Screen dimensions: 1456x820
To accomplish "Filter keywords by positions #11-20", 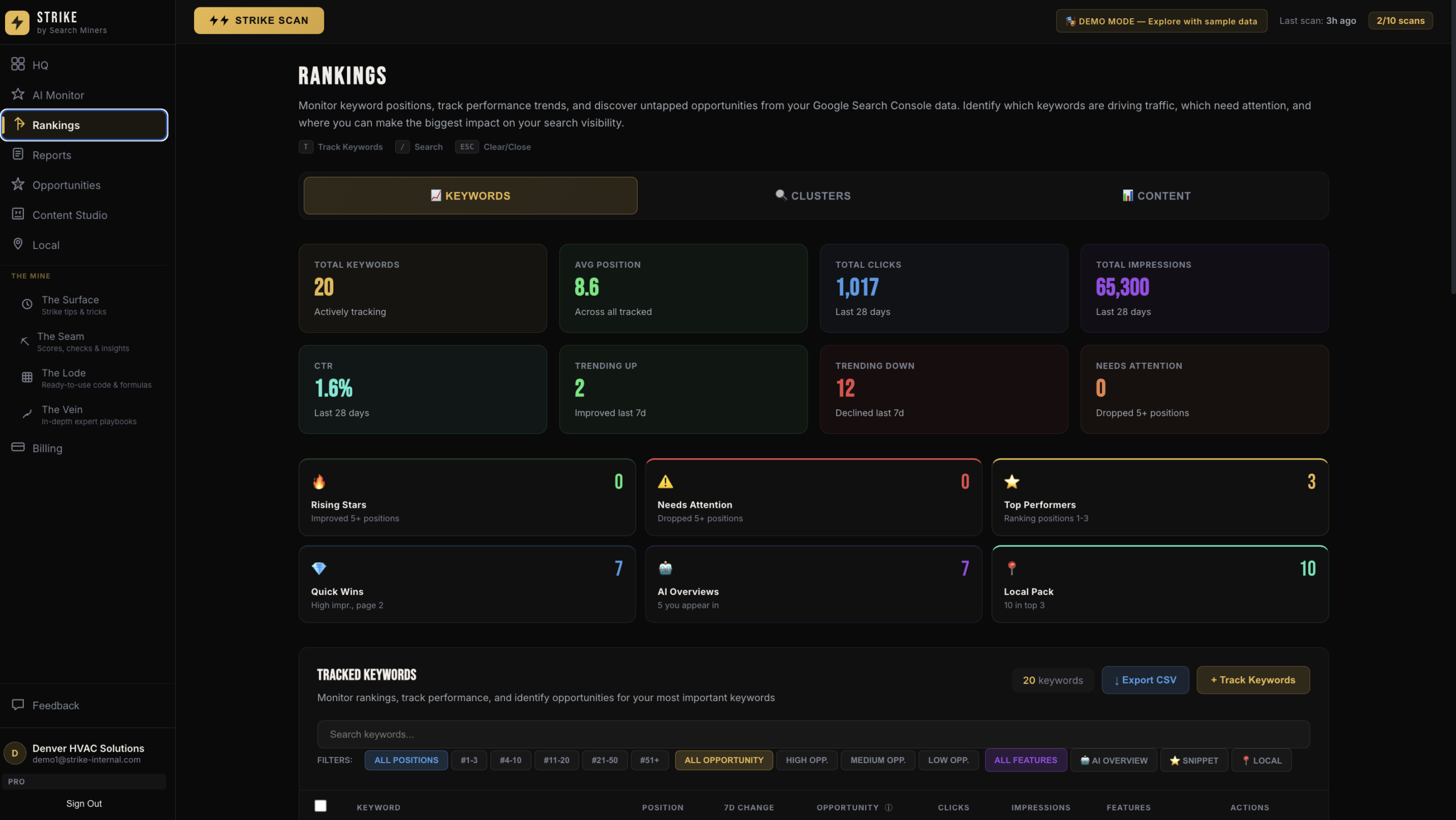I will pyautogui.click(x=556, y=761).
